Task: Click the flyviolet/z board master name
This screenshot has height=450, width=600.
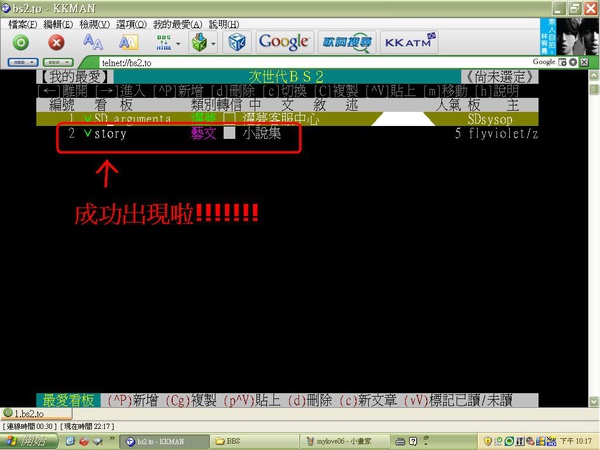Action: pyautogui.click(x=504, y=134)
